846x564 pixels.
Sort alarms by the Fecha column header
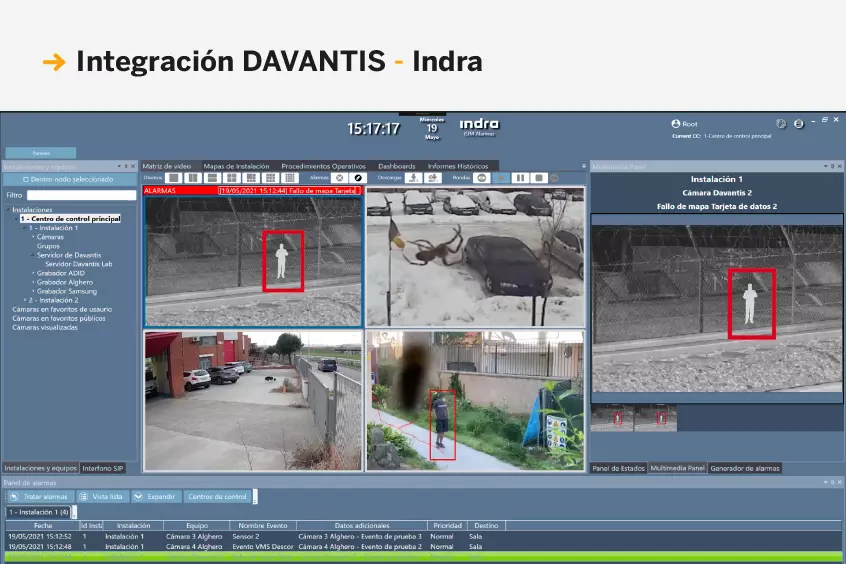(x=43, y=525)
